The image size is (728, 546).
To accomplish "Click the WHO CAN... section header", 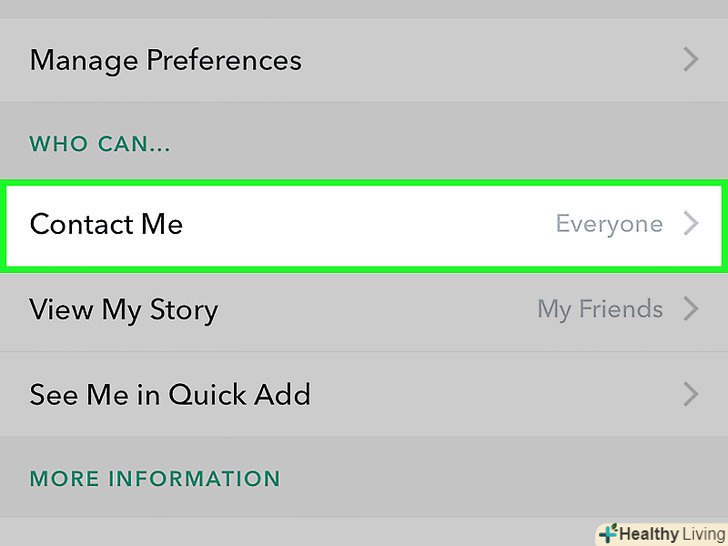I will [100, 144].
